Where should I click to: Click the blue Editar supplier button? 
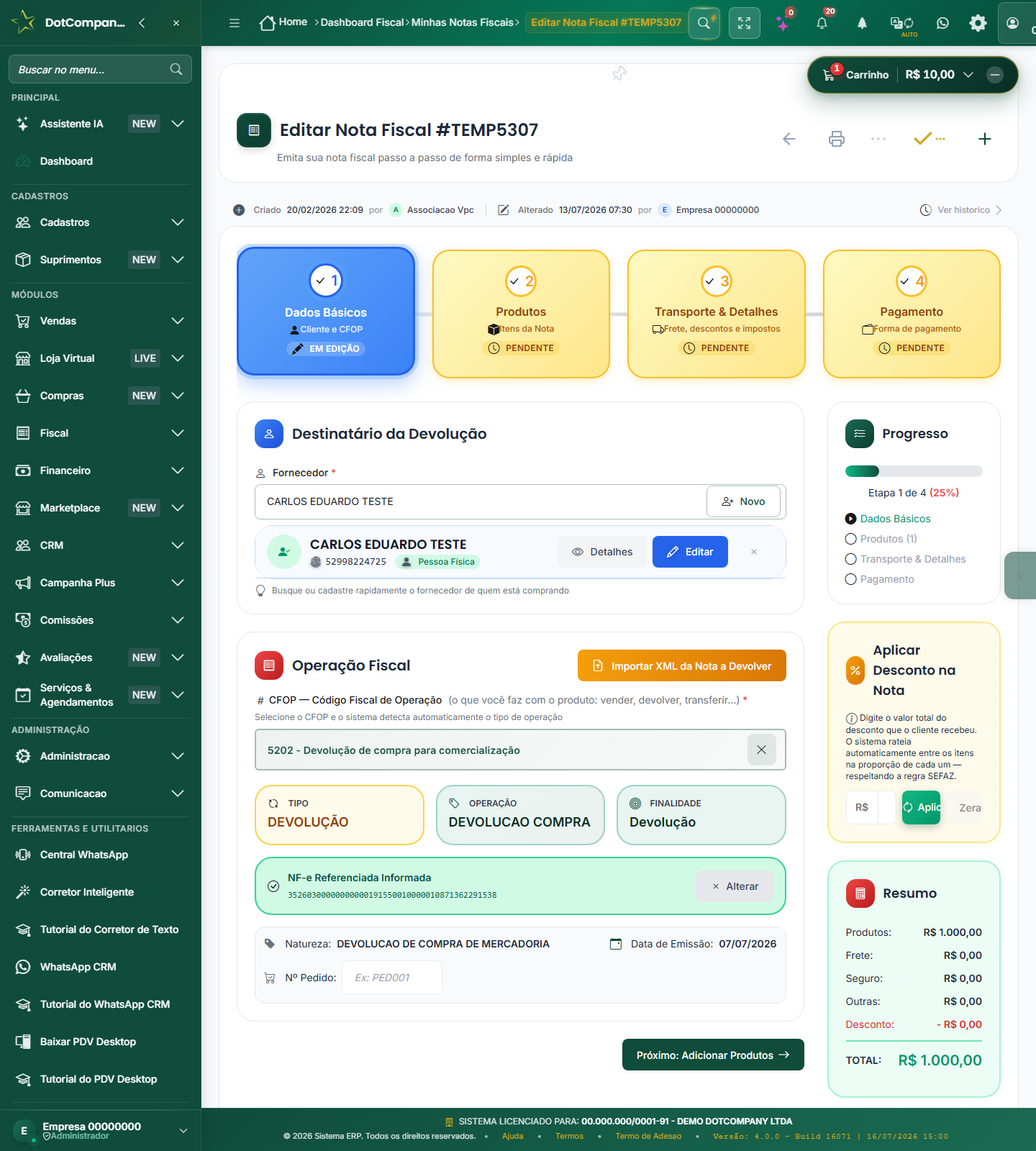coord(690,552)
